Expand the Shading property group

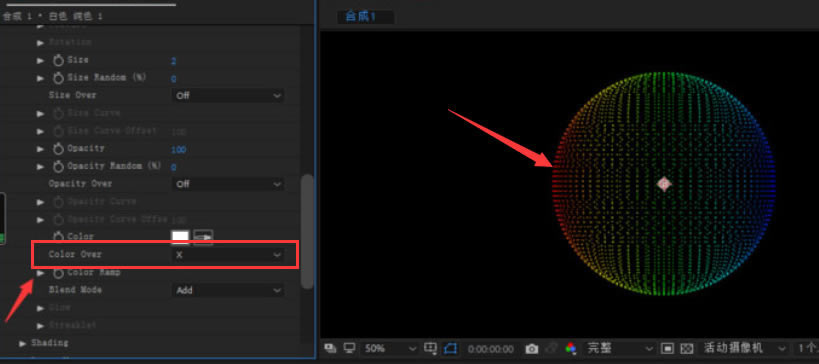[23, 343]
